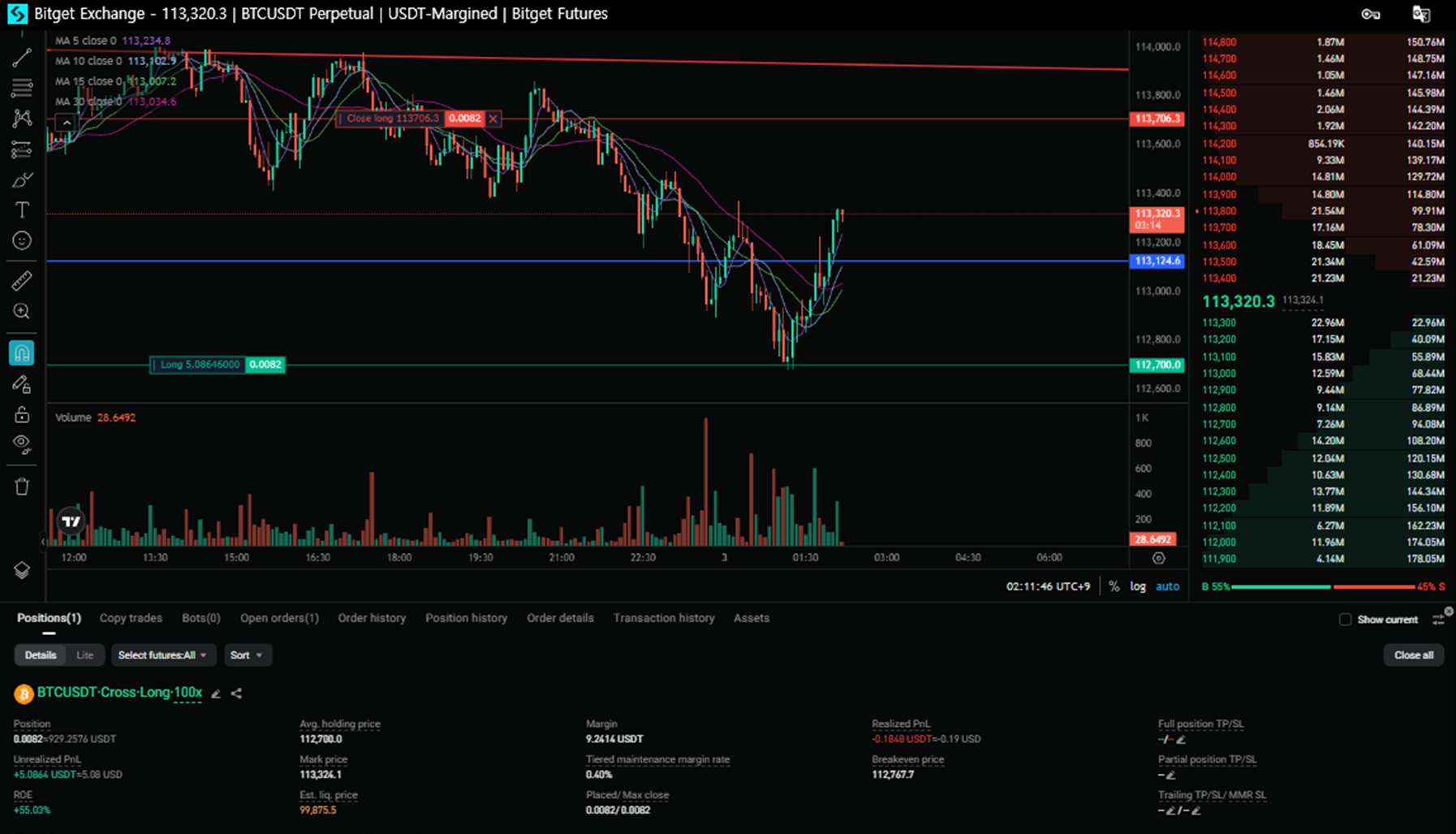Open the Bots(0) tab

click(x=201, y=618)
